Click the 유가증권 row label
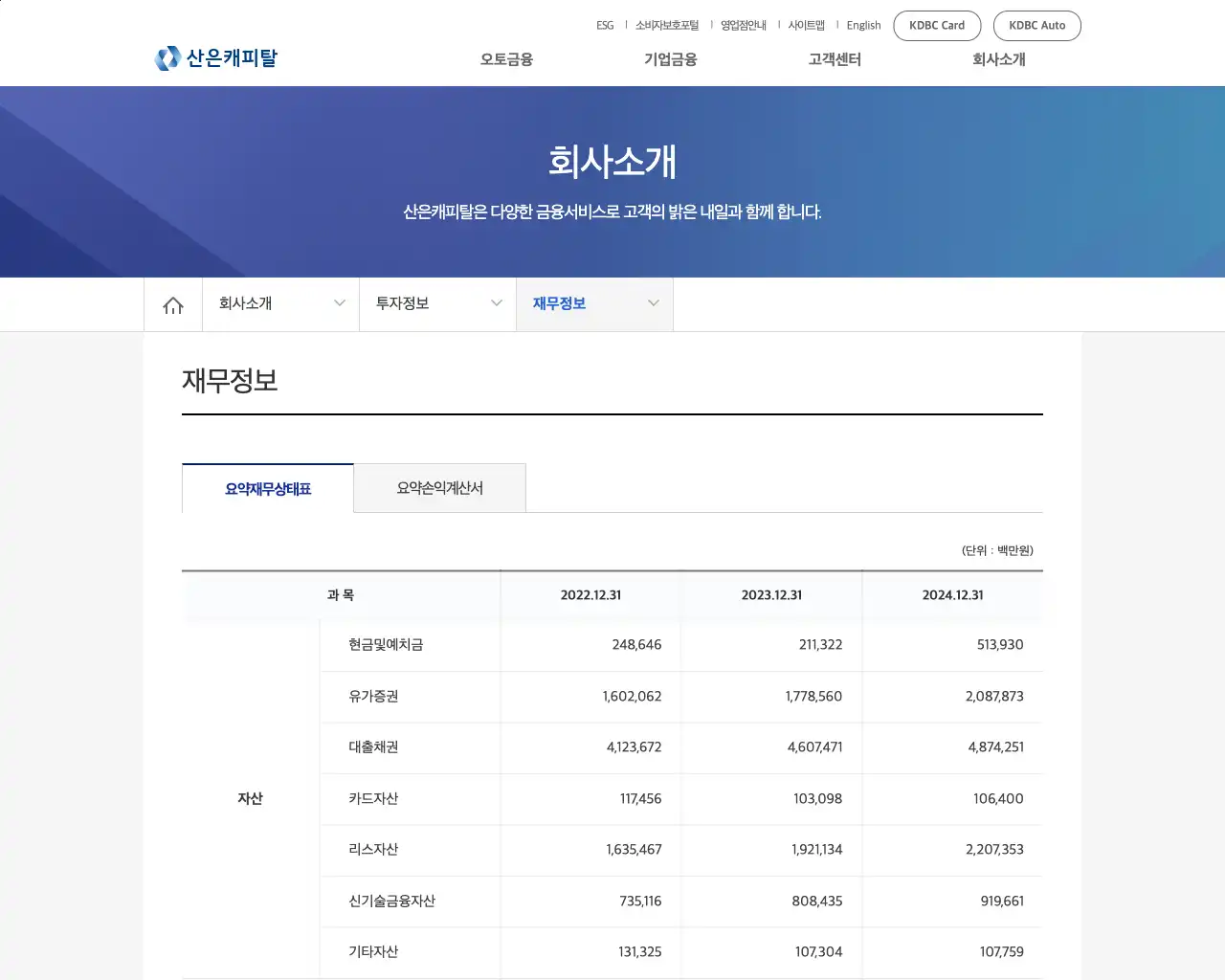The height and width of the screenshot is (980, 1225). pos(372,696)
